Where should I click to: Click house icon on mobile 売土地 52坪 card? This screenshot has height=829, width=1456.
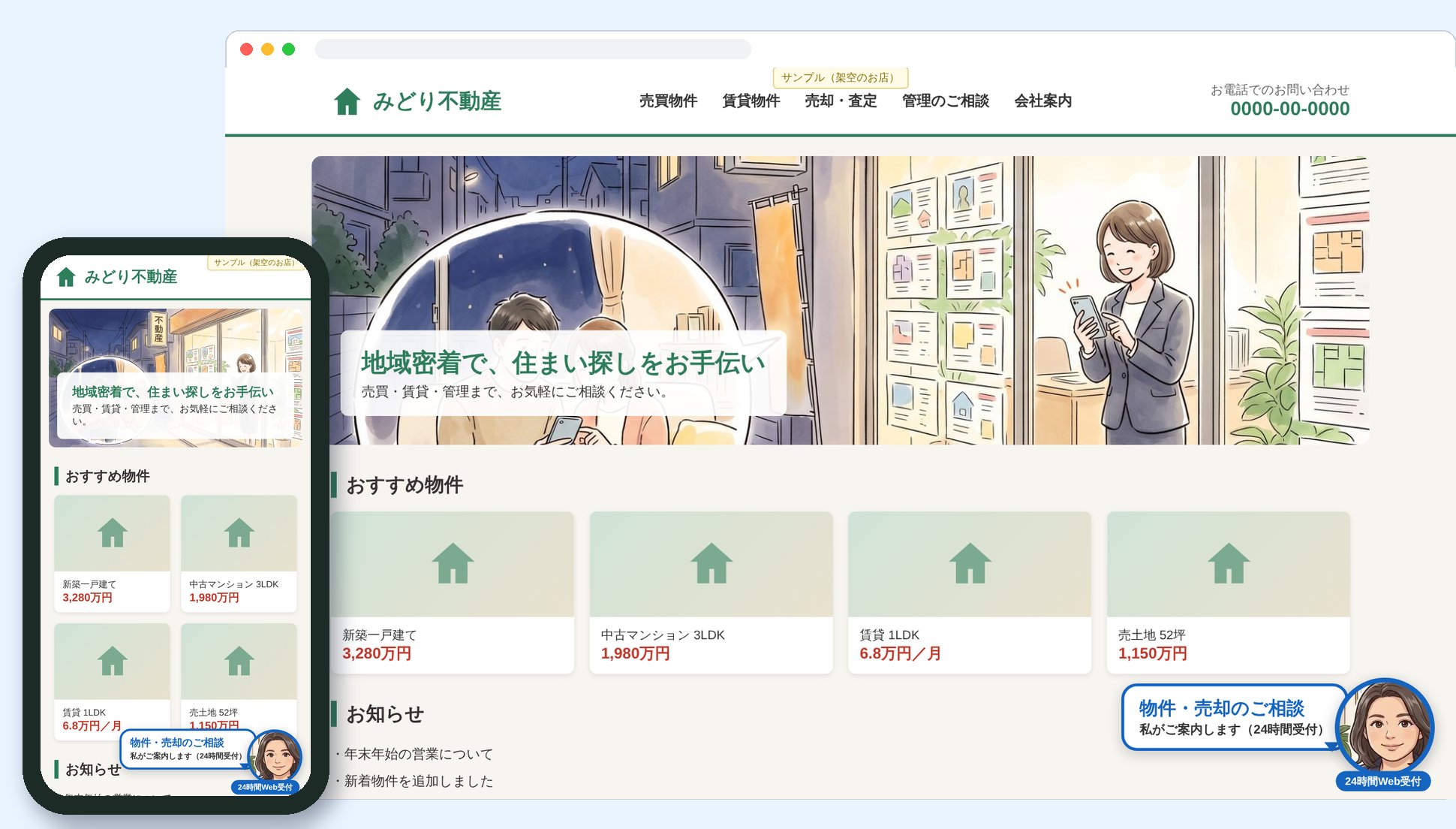tap(239, 661)
